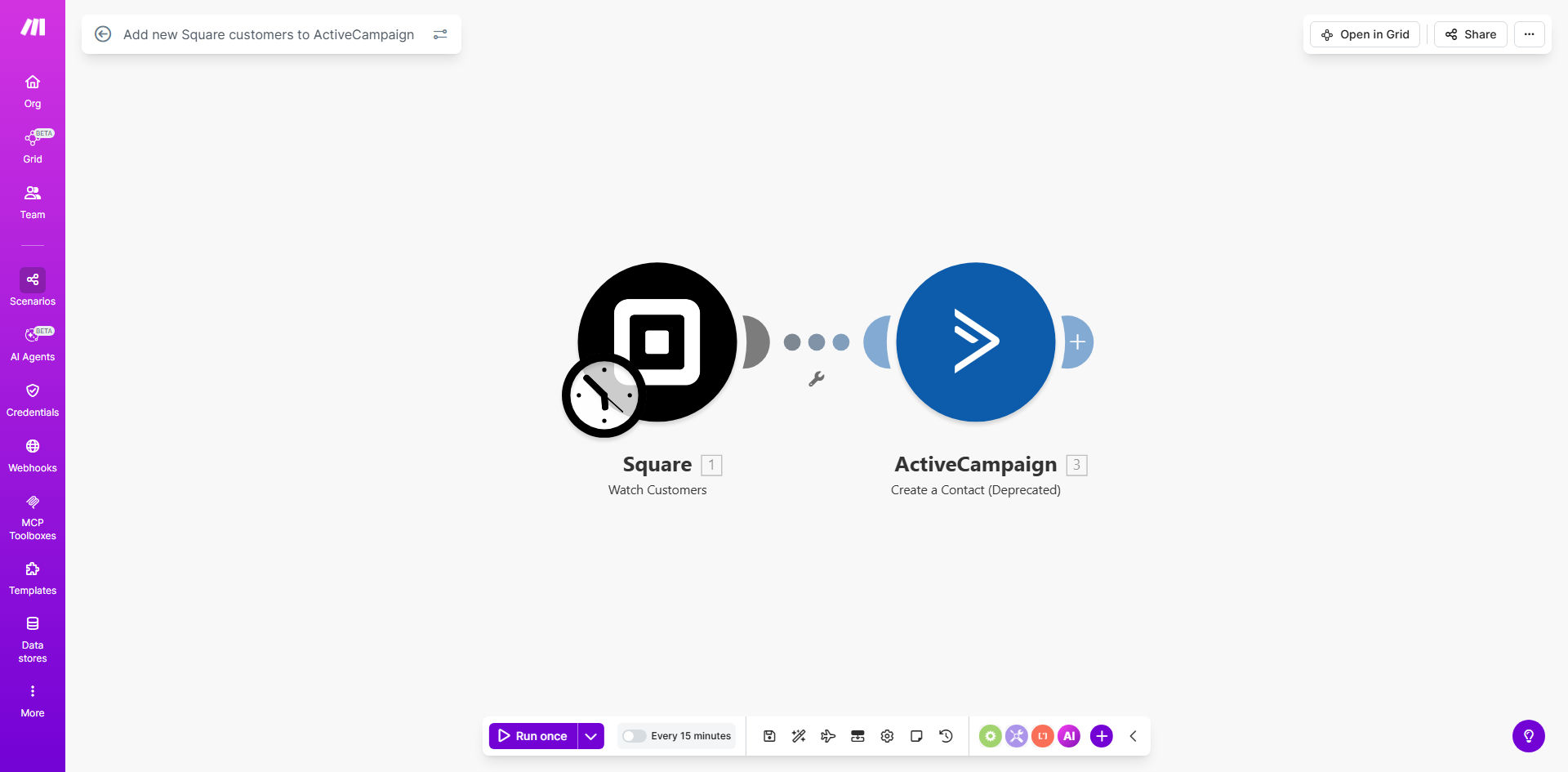Screen dimensions: 1568x772
Task: Click the Watch Customers label
Action: click(x=657, y=490)
